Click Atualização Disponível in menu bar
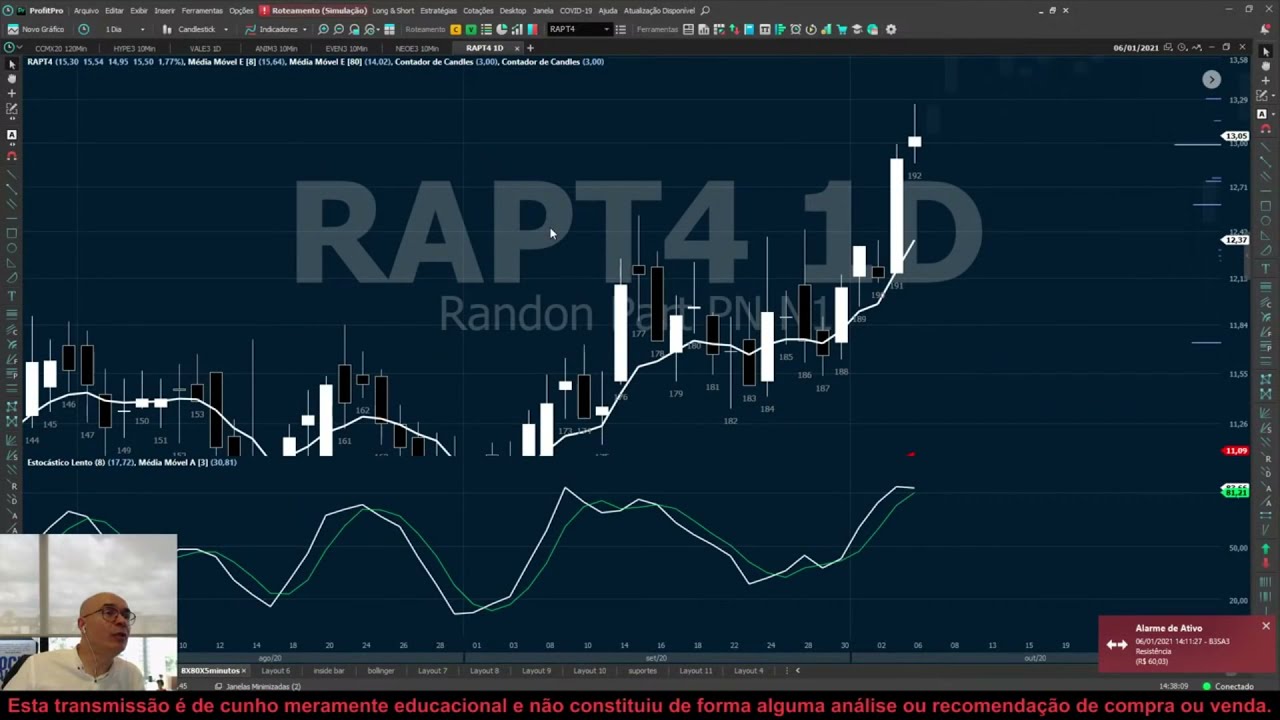This screenshot has height=720, width=1280. tap(659, 10)
